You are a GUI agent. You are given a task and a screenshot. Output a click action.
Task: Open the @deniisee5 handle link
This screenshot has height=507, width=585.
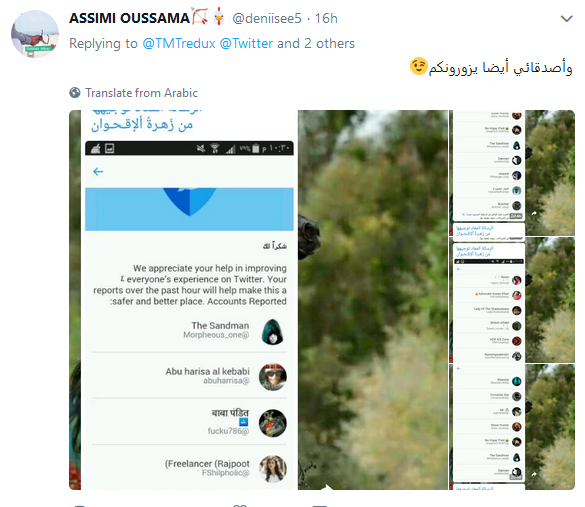[x=266, y=18]
